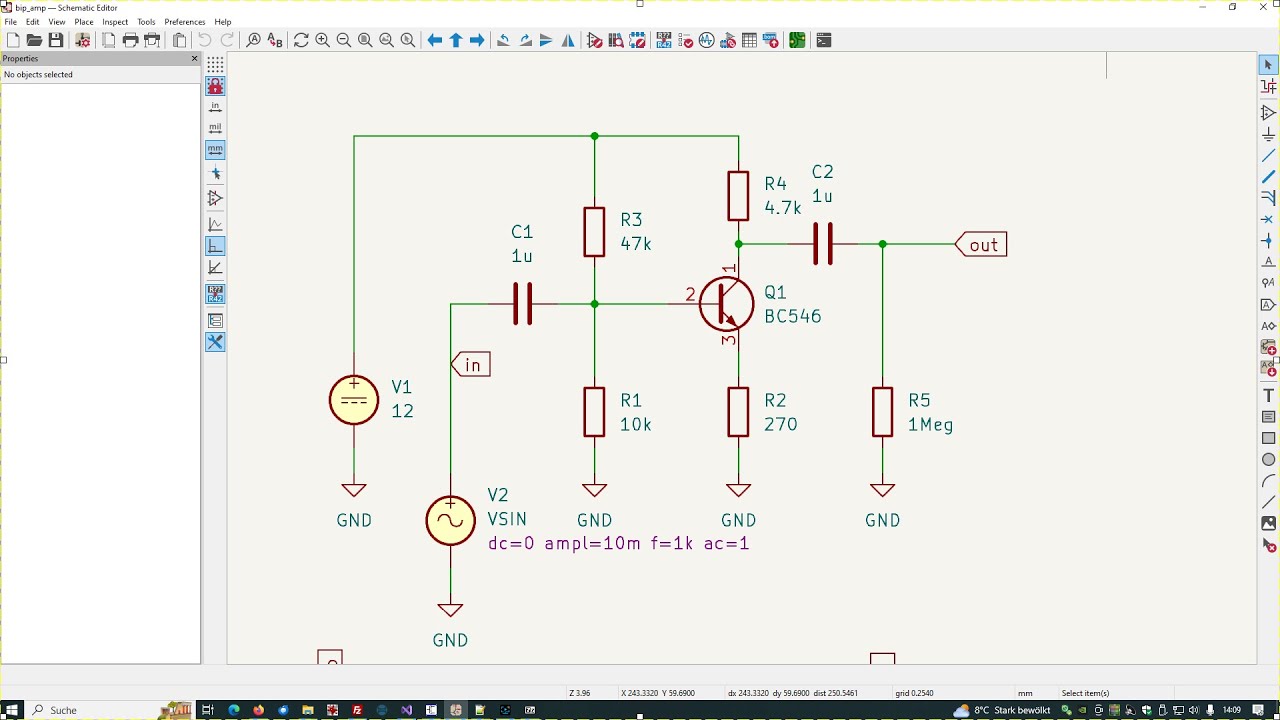Run the electrical rules checker
The height and width of the screenshot is (720, 1280).
(686, 40)
